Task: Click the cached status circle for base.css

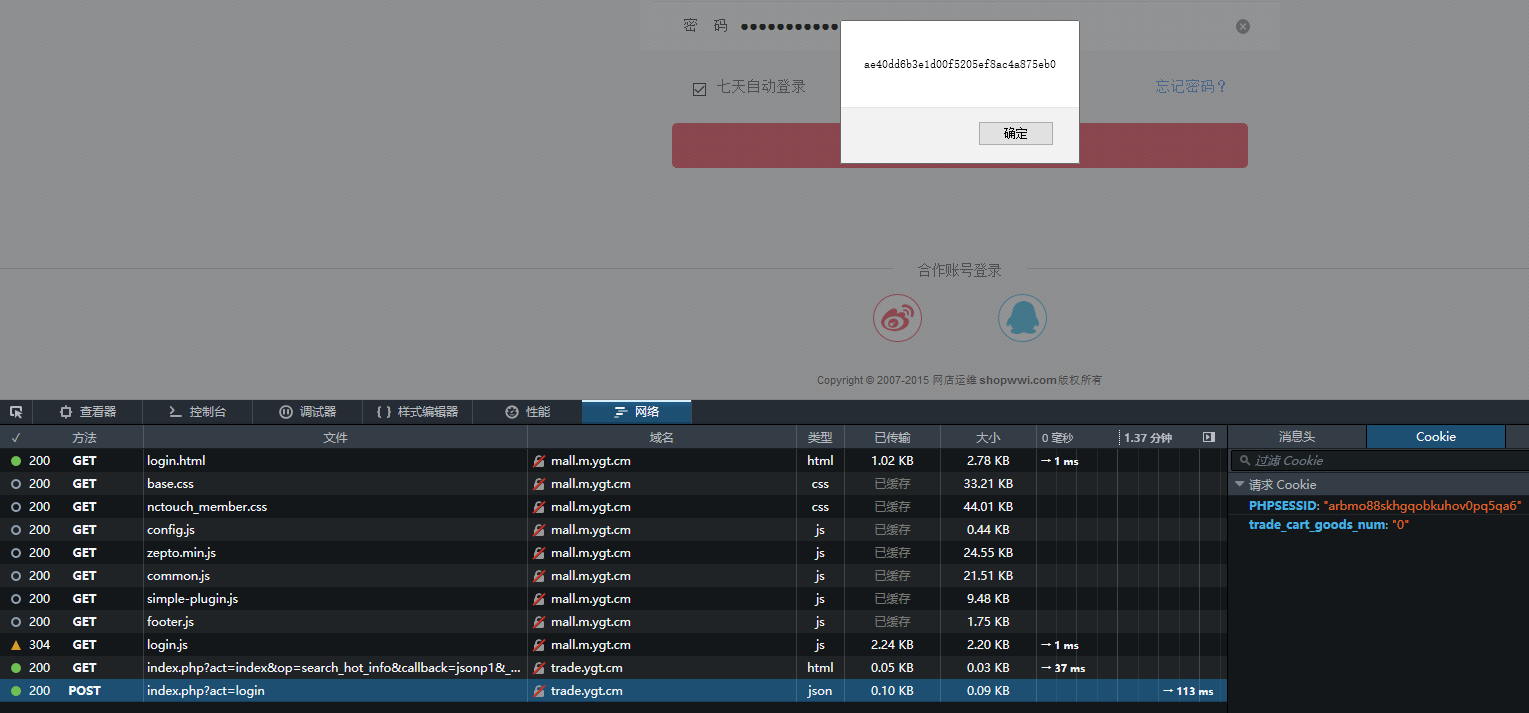Action: tap(16, 484)
